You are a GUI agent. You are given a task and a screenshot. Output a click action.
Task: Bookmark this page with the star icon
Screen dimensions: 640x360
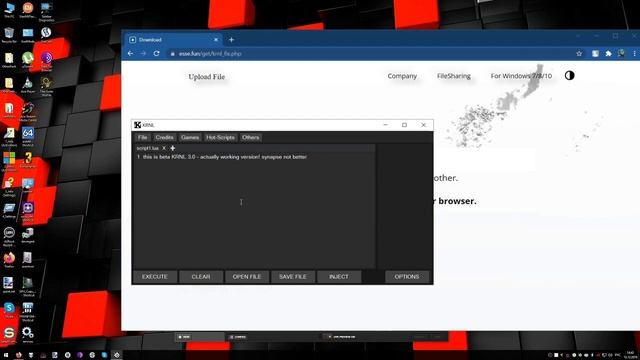pyautogui.click(x=579, y=53)
